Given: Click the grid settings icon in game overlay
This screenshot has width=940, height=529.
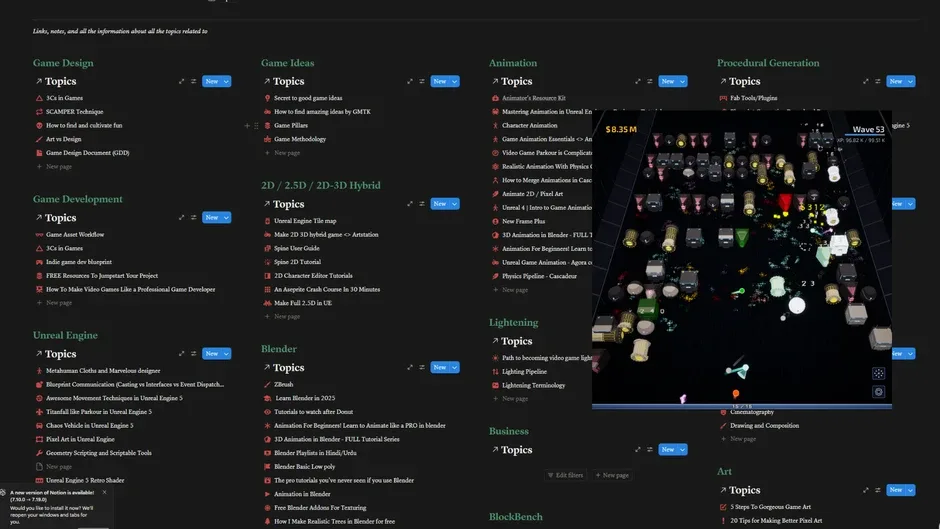Looking at the screenshot, I should point(878,373).
